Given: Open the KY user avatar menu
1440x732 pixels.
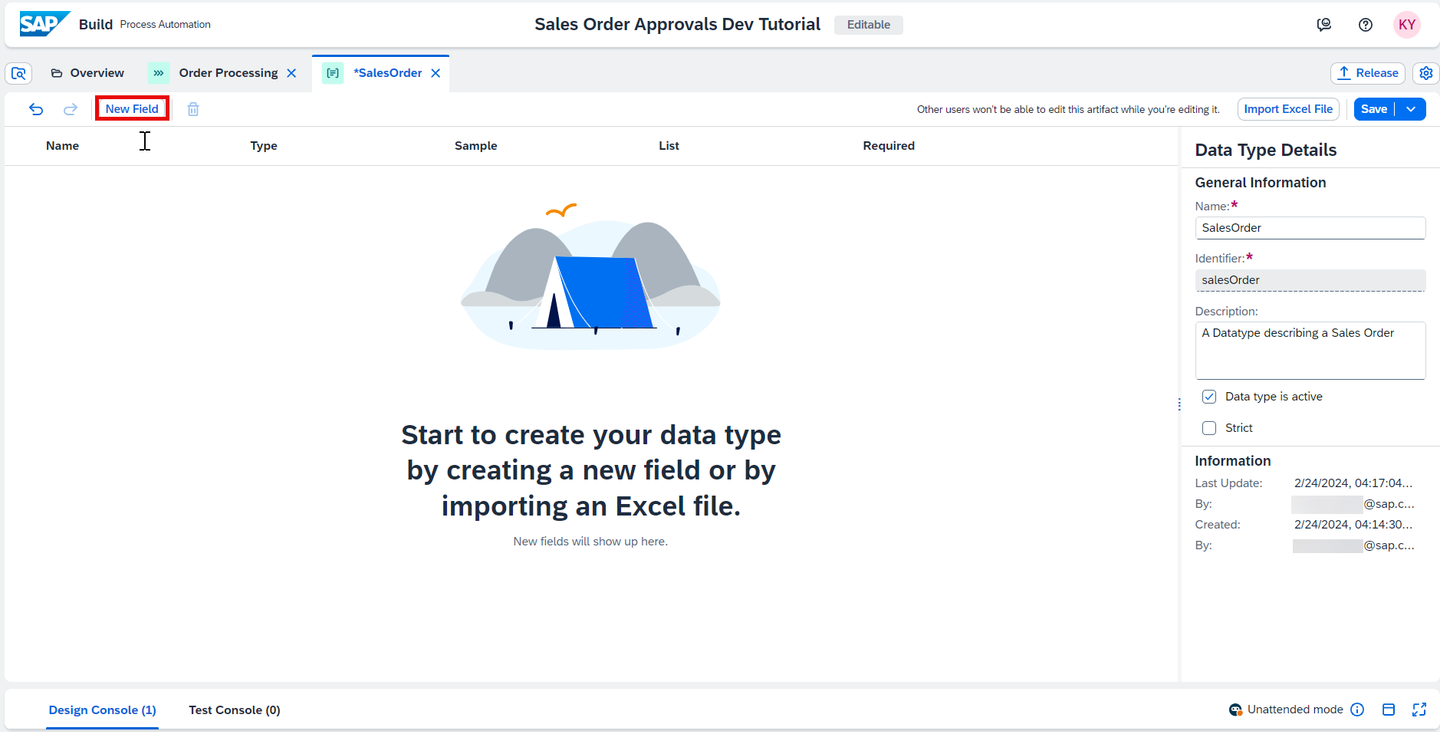Looking at the screenshot, I should tap(1407, 25).
